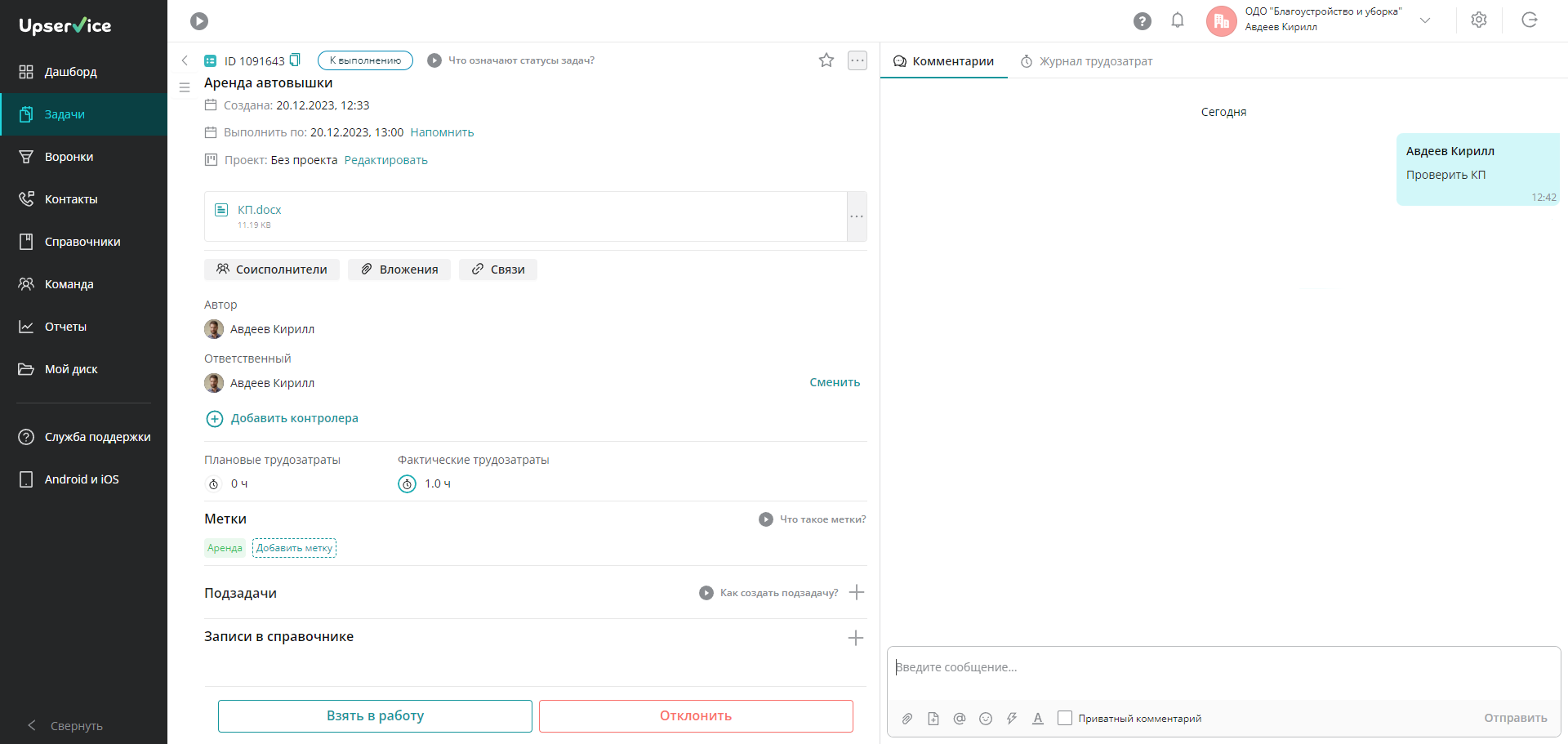Click the Соисполнители button
This screenshot has width=1568, height=744.
pyautogui.click(x=271, y=270)
